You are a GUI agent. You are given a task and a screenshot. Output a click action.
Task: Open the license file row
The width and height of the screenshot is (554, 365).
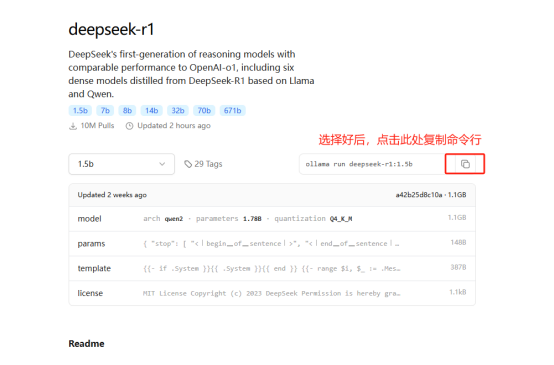(x=272, y=293)
